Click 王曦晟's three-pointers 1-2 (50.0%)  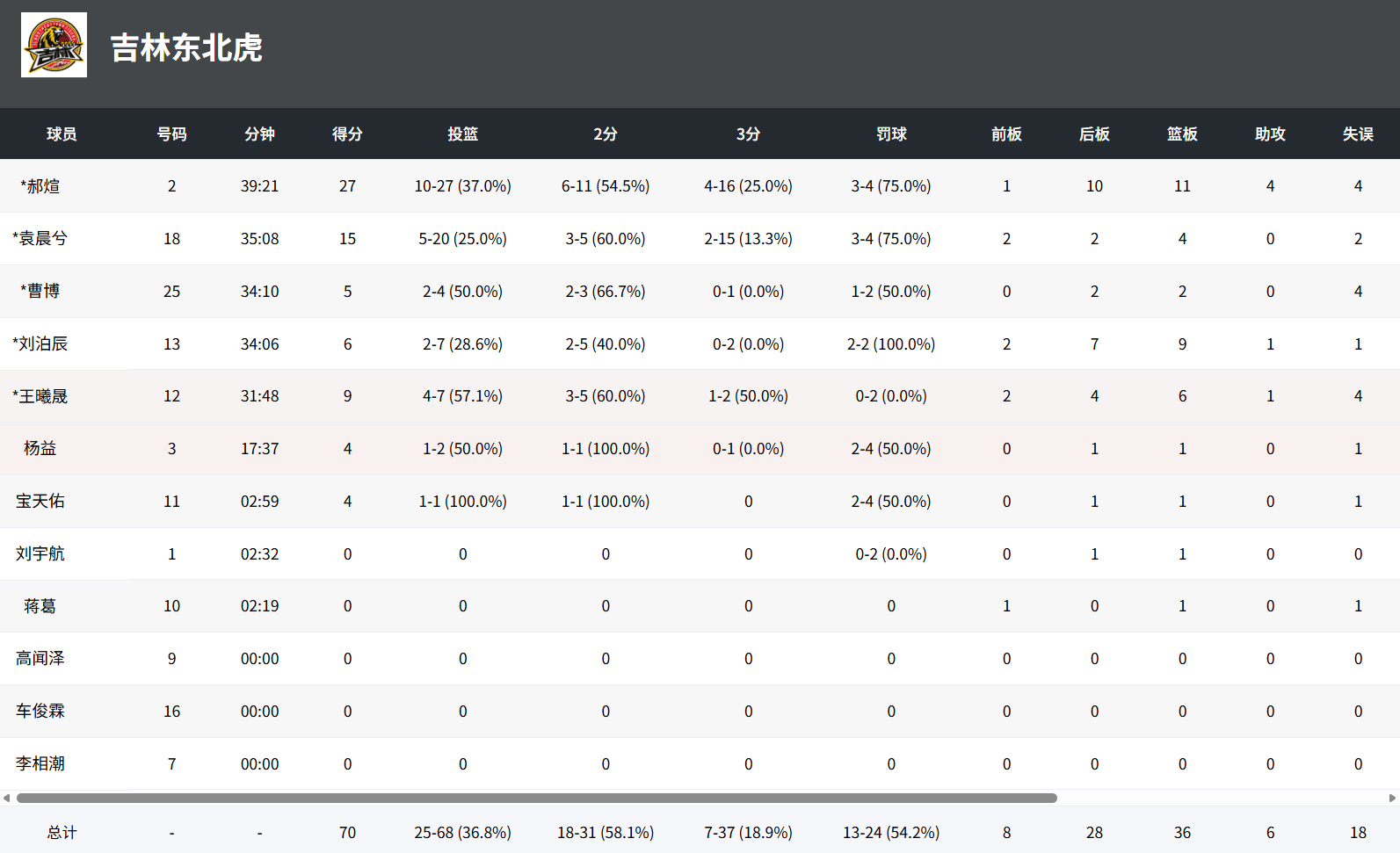748,396
